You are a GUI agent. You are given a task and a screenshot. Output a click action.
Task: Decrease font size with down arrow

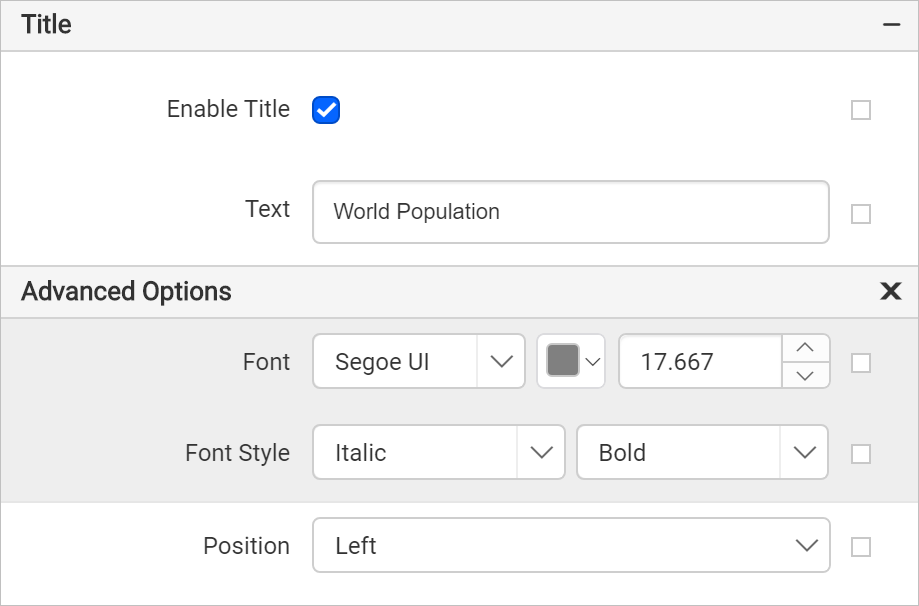[805, 375]
